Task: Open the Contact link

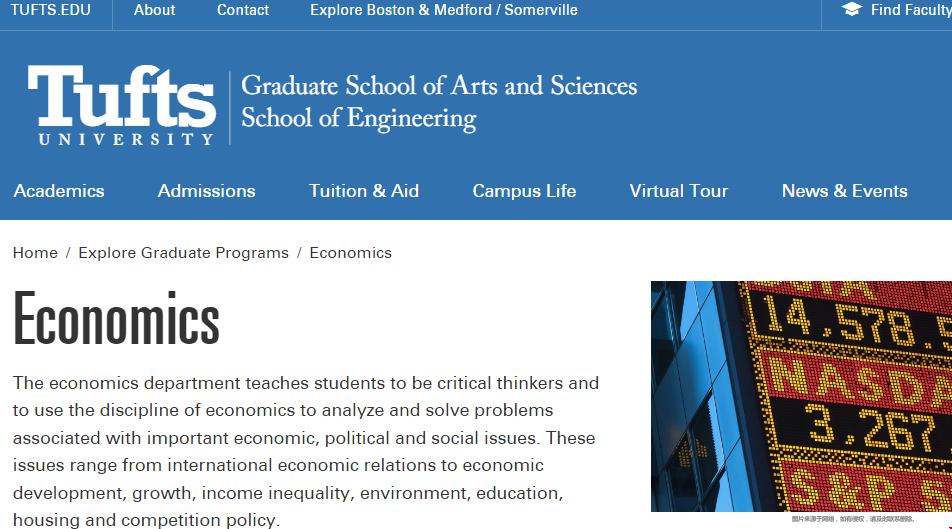Action: (243, 10)
